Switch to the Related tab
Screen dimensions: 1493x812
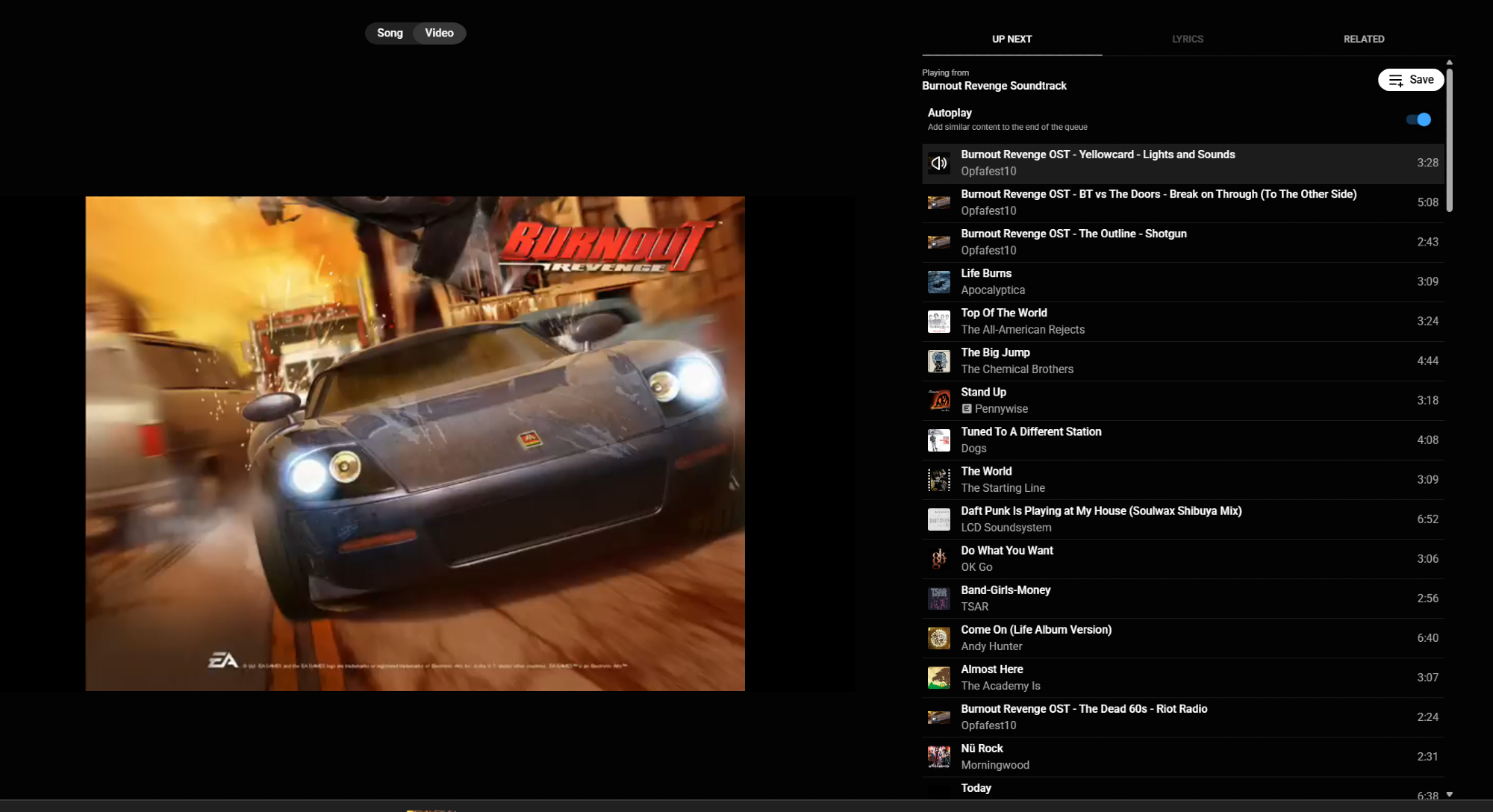pos(1363,39)
